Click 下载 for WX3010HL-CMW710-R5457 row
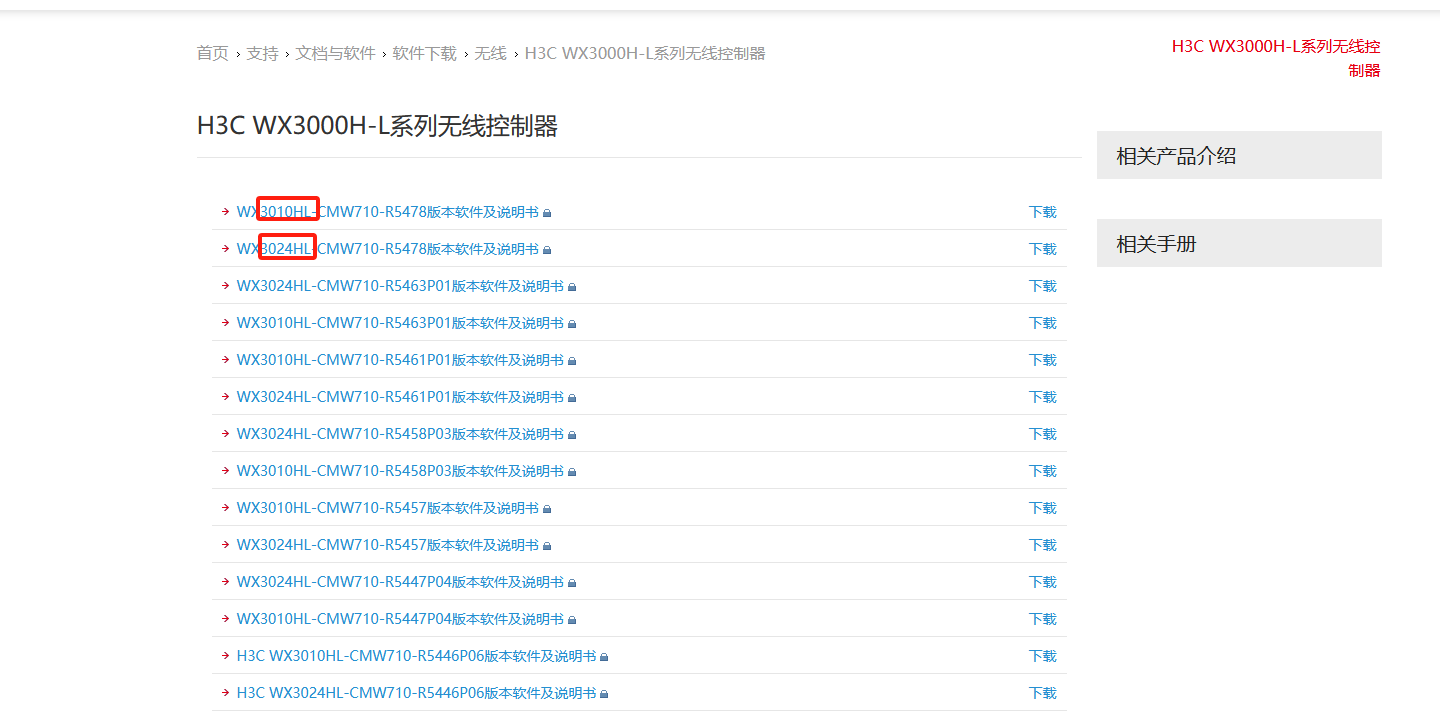The image size is (1440, 717). coord(1043,508)
